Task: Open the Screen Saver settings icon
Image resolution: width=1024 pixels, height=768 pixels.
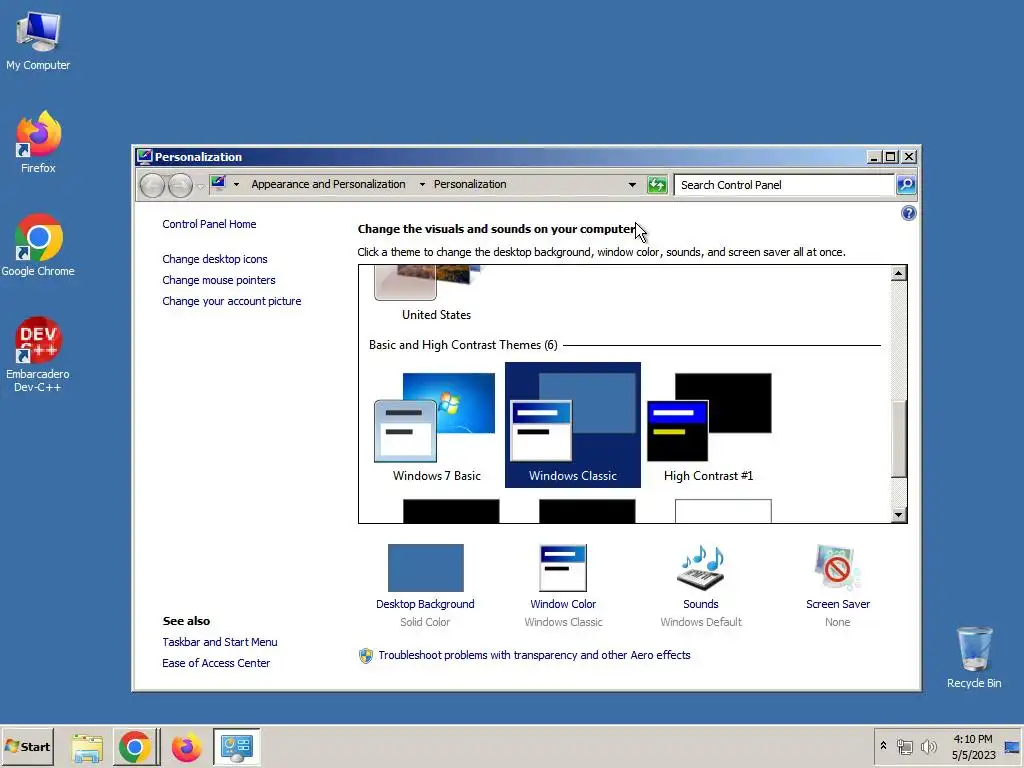Action: tap(838, 568)
